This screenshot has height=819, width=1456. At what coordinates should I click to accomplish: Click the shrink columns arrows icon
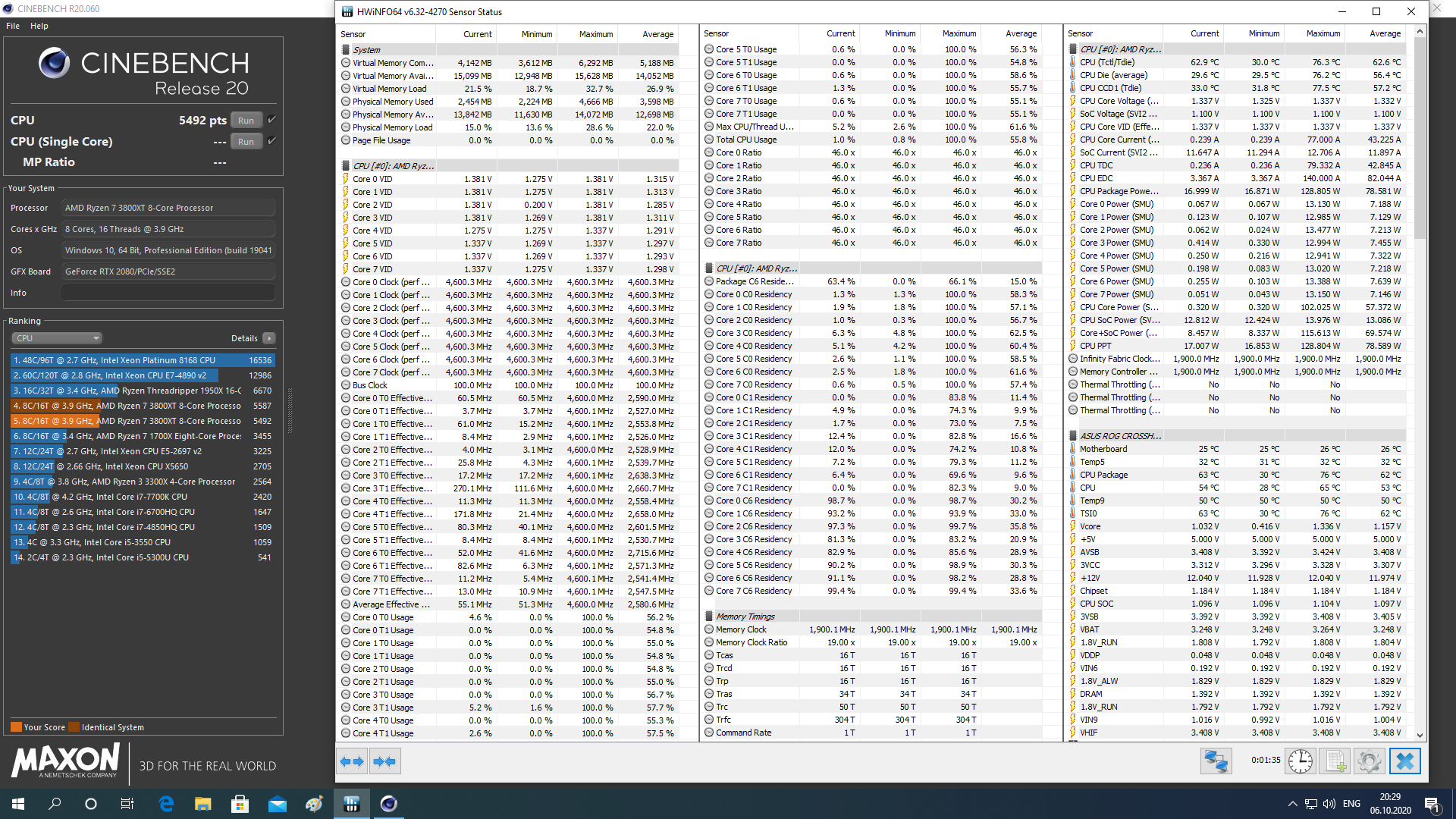384,761
